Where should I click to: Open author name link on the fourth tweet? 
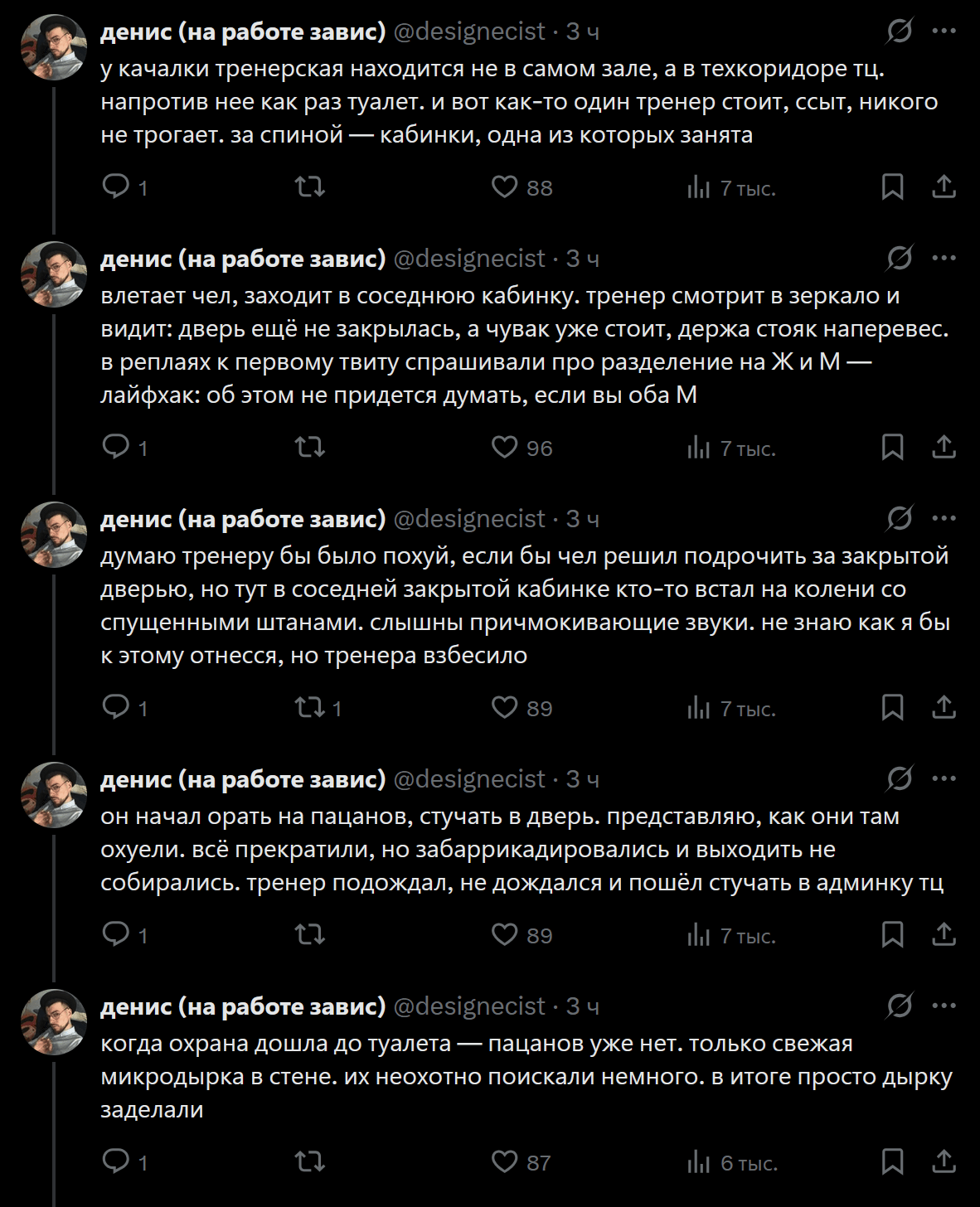pos(243,779)
